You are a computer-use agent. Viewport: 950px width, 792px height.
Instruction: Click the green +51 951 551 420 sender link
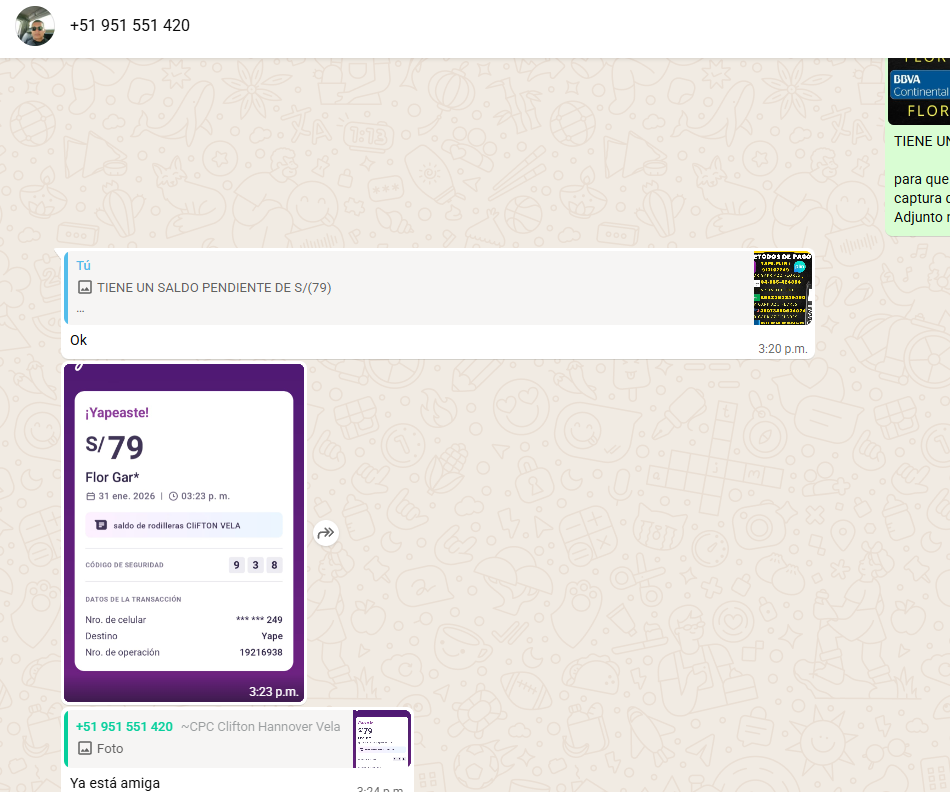click(124, 727)
